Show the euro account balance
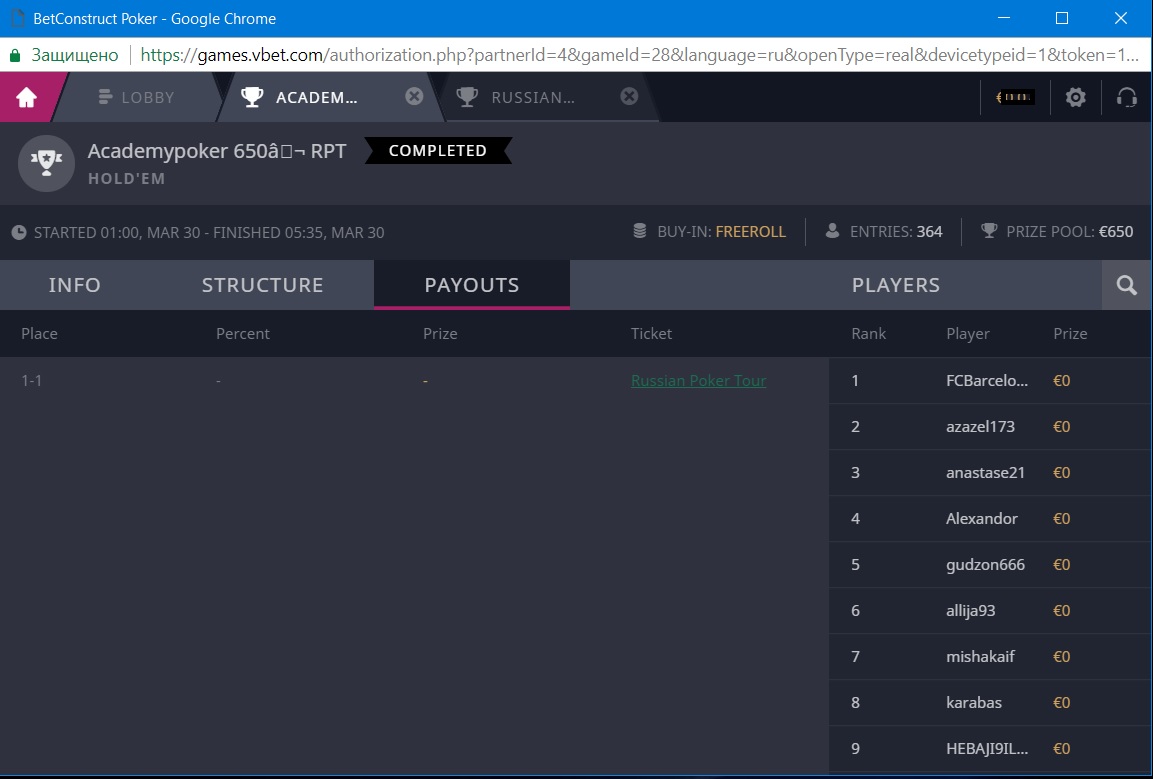This screenshot has width=1153, height=779. click(1015, 97)
